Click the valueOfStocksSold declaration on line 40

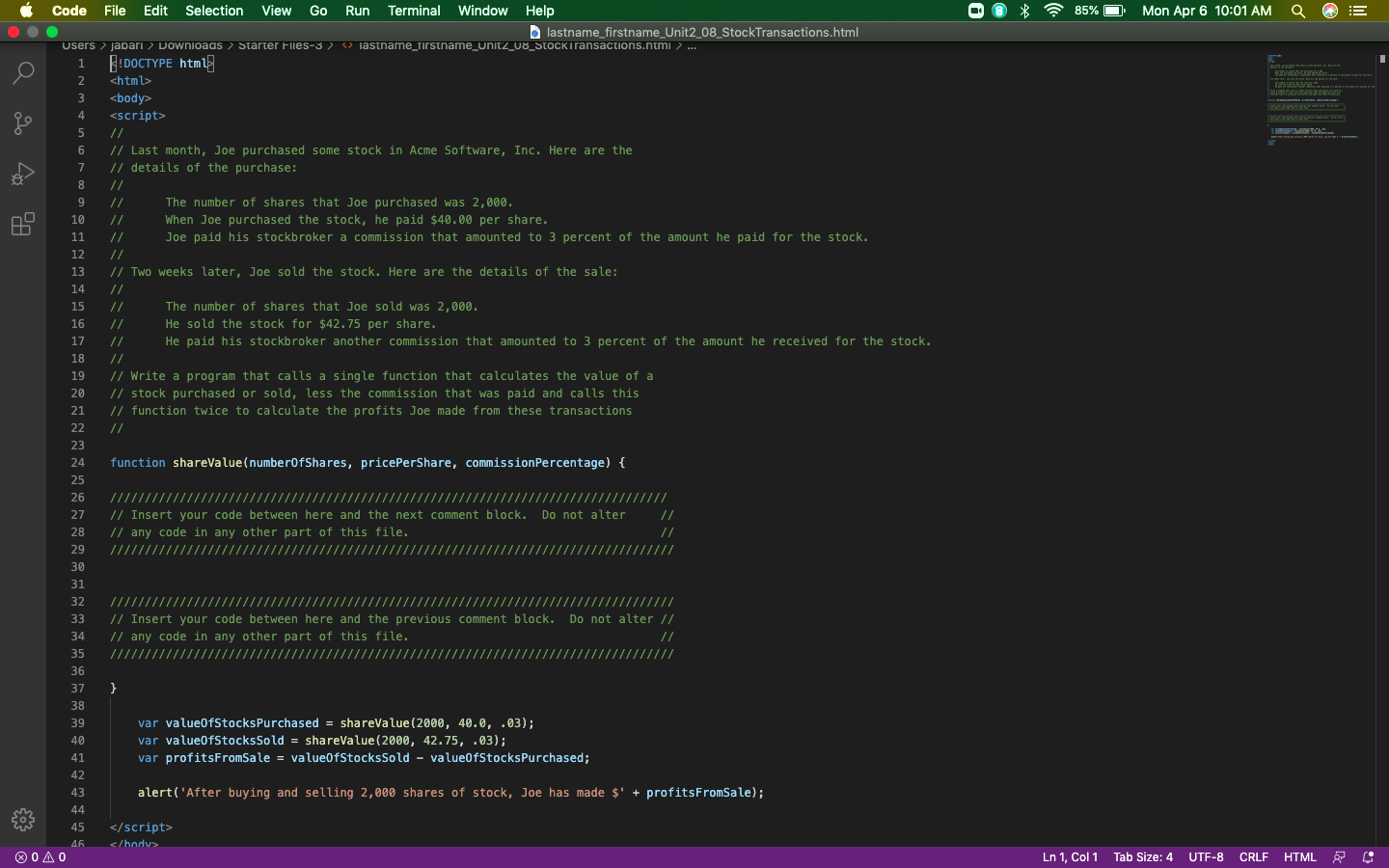click(x=225, y=741)
